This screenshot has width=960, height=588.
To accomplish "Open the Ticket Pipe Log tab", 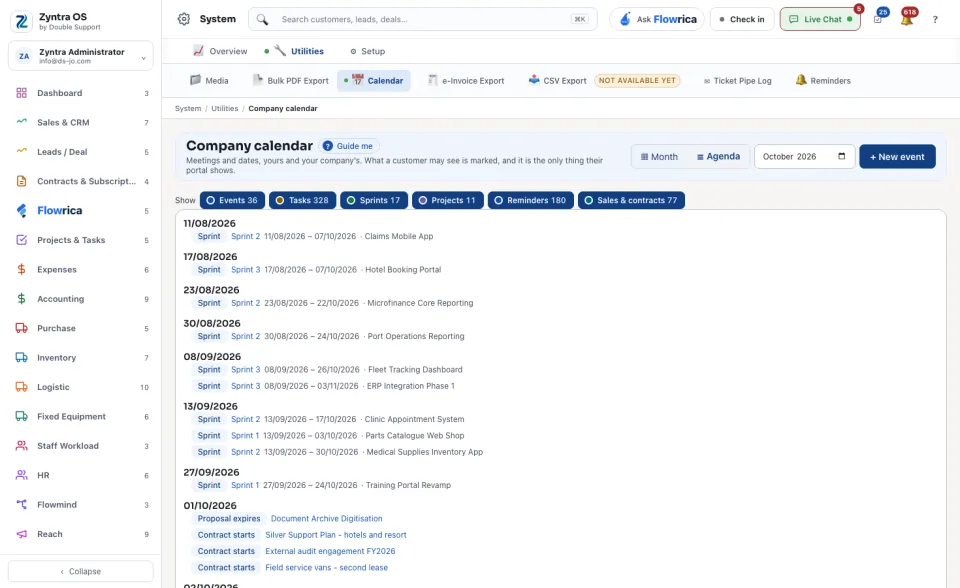I will 737,81.
